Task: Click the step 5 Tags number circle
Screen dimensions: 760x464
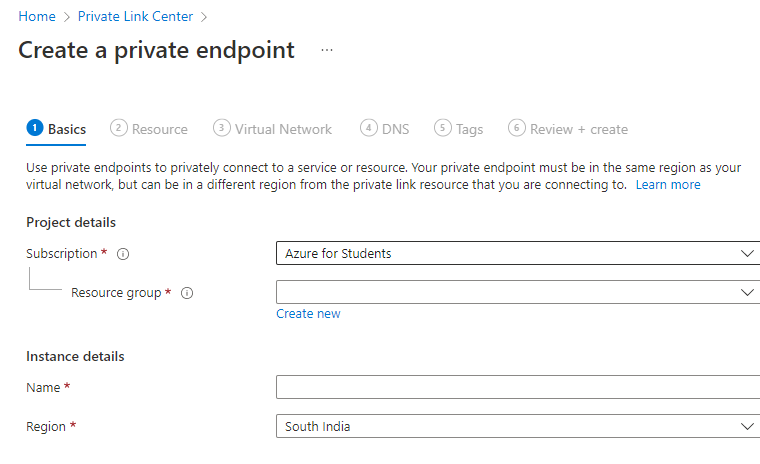Action: click(x=443, y=128)
